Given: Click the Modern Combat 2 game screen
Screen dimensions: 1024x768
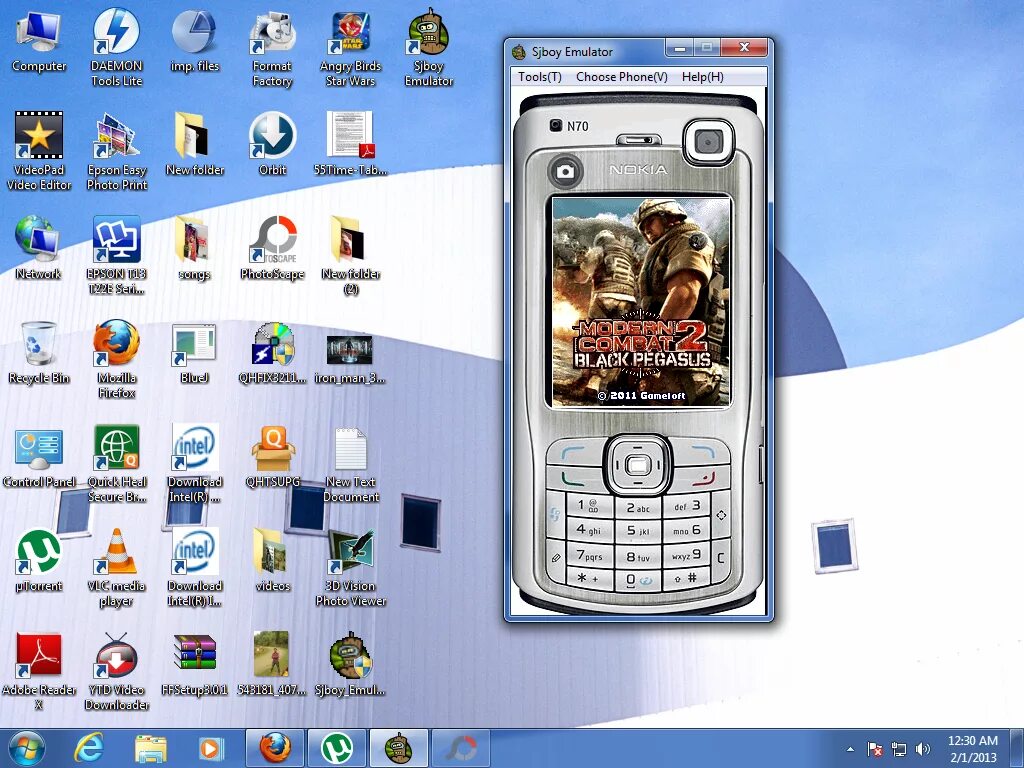Looking at the screenshot, I should tap(641, 302).
